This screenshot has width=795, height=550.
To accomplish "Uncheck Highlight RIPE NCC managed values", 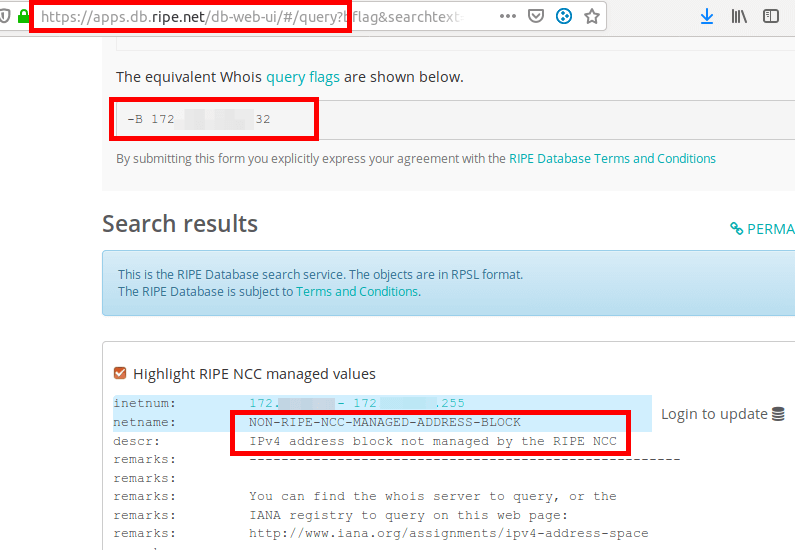I will pyautogui.click(x=120, y=373).
